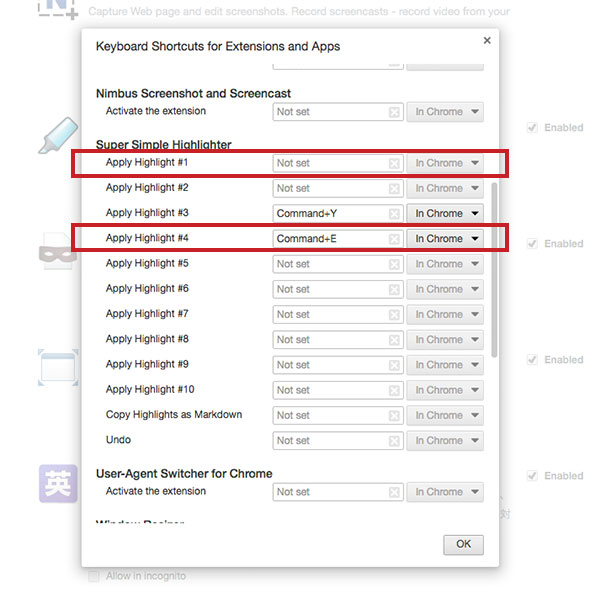Screen dimensions: 600x598
Task: Click the dialog's vertical scrollbar thumb
Action: tap(494, 270)
